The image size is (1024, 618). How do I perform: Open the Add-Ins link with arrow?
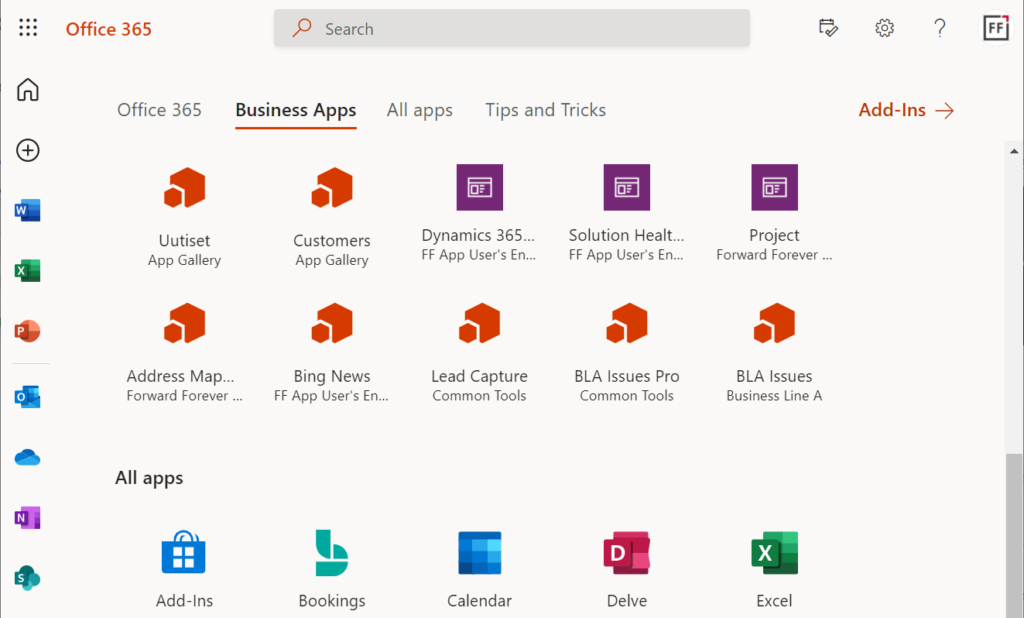coord(905,110)
